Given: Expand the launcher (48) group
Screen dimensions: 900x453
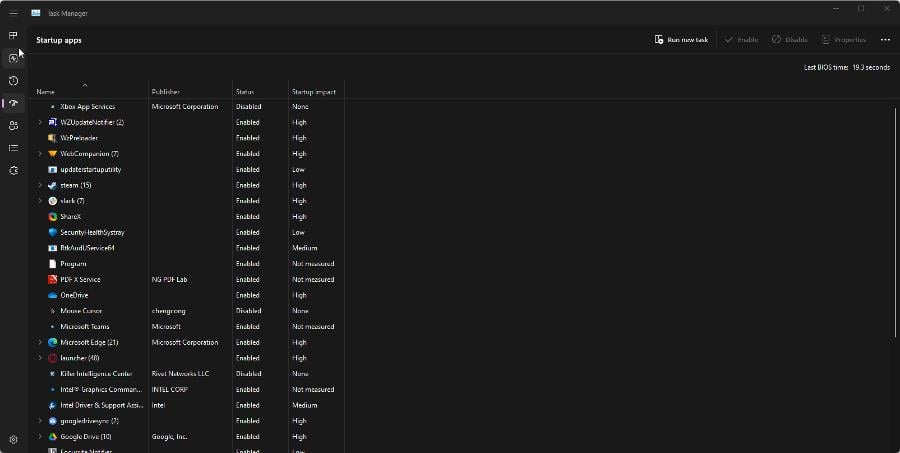Looking at the screenshot, I should 40,358.
